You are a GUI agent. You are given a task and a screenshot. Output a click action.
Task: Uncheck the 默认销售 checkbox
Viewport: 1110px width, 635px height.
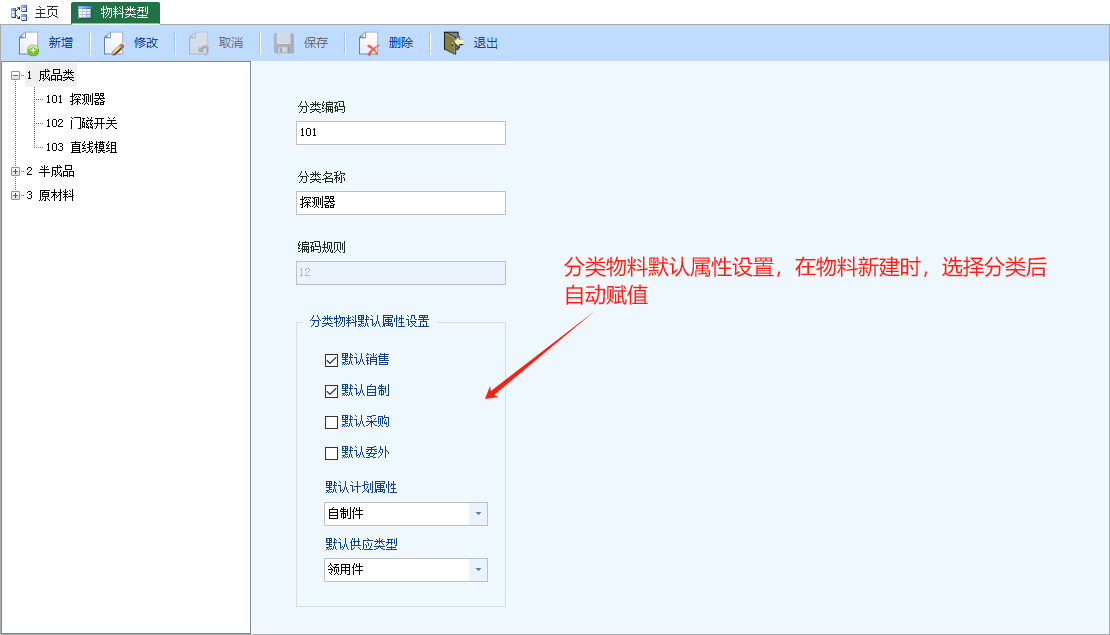pyautogui.click(x=331, y=360)
